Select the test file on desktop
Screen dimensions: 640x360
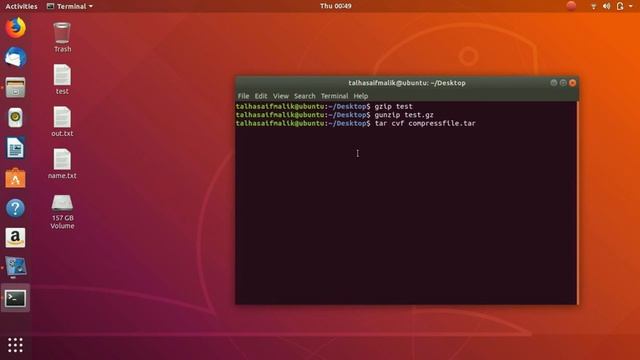[x=62, y=80]
